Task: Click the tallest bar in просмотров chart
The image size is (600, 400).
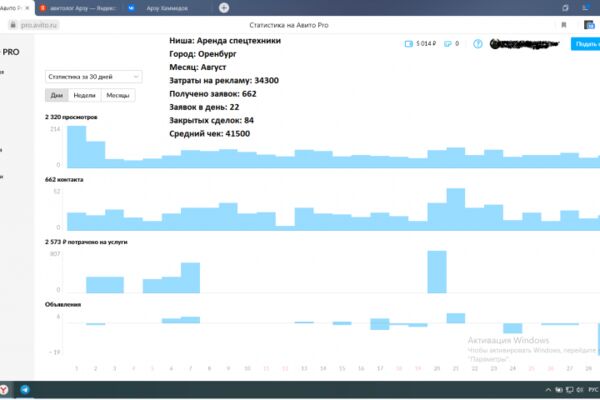Action: [x=77, y=147]
